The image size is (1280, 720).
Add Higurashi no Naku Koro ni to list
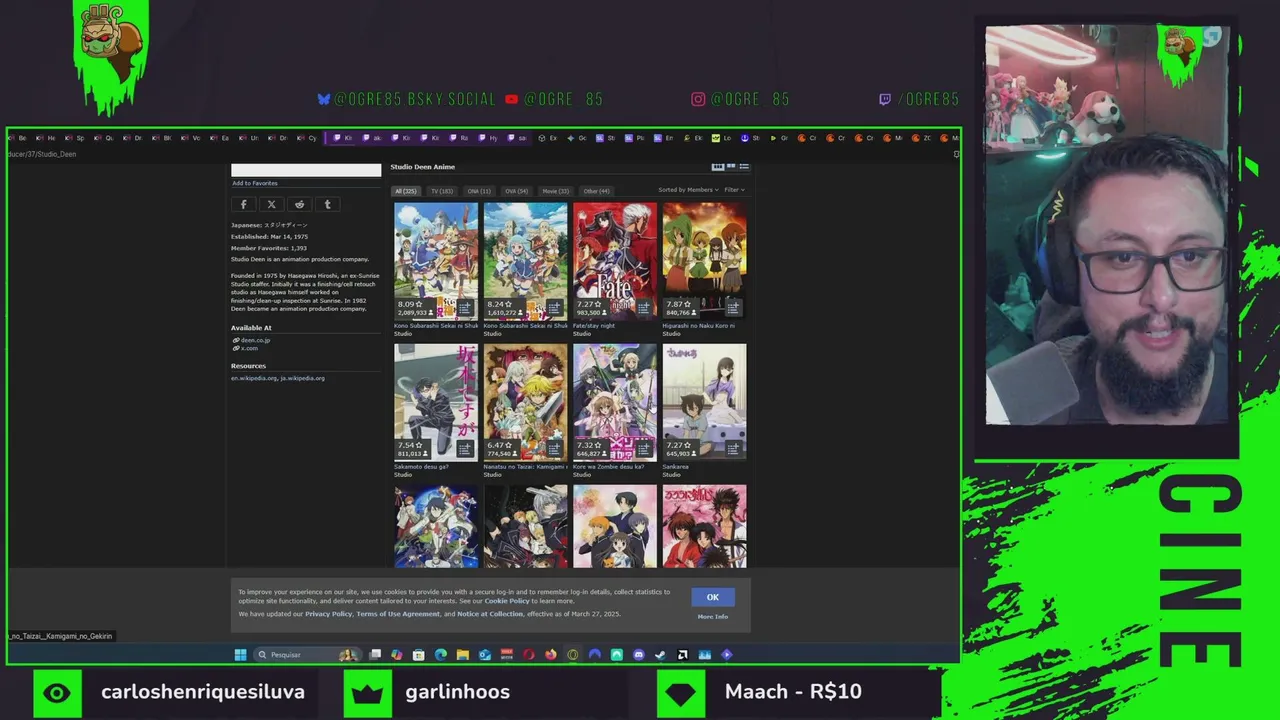[733, 308]
